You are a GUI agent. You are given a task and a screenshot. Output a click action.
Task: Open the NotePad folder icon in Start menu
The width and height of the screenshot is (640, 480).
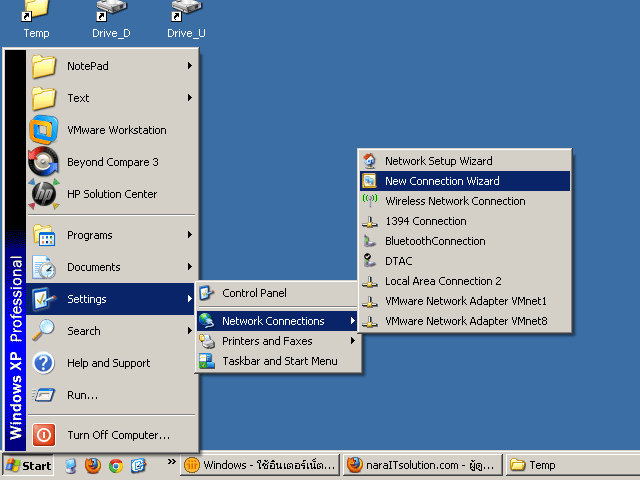44,66
